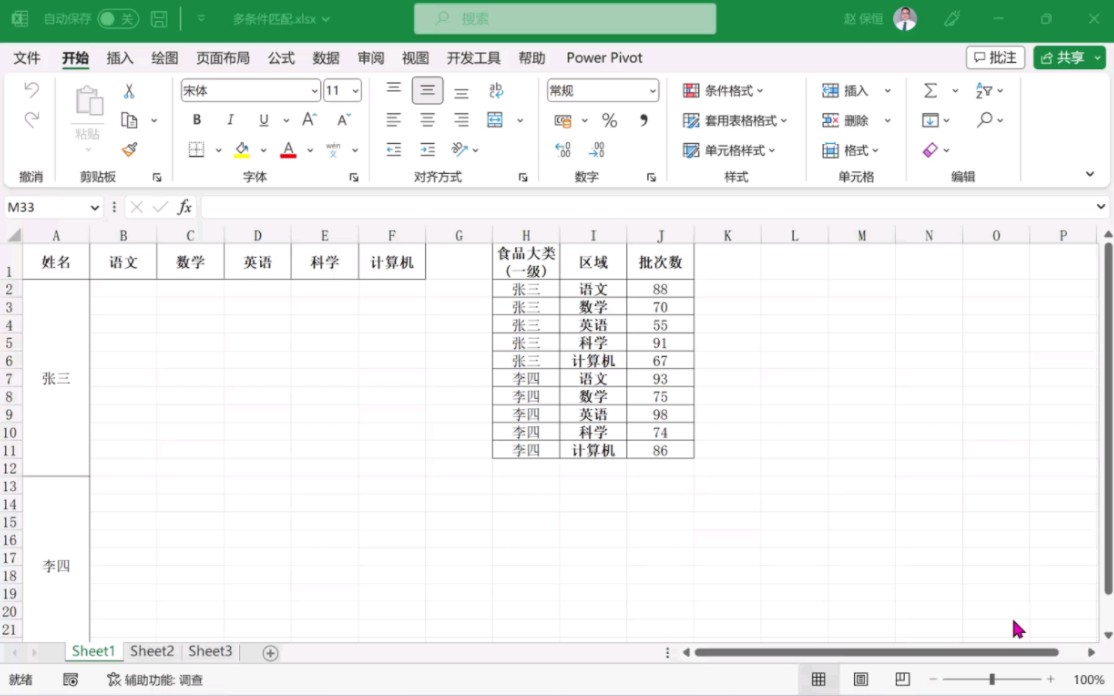This screenshot has height=696, width=1114.
Task: Click the AutoSum sigma icon
Action: [930, 90]
